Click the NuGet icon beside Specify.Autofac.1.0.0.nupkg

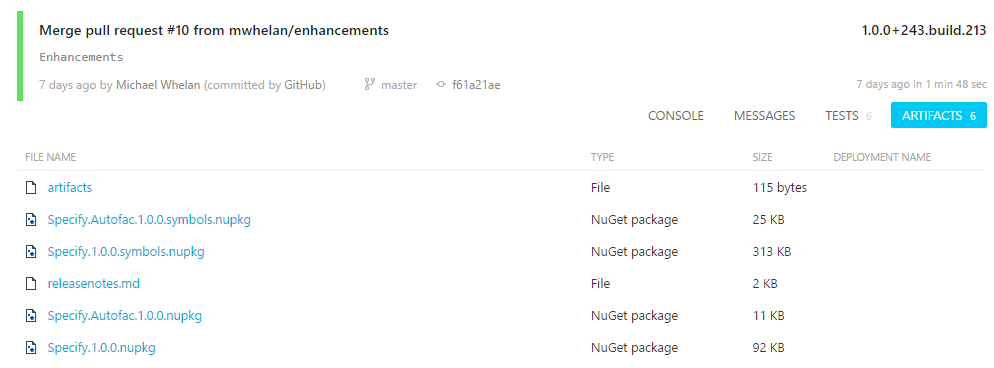(x=30, y=315)
